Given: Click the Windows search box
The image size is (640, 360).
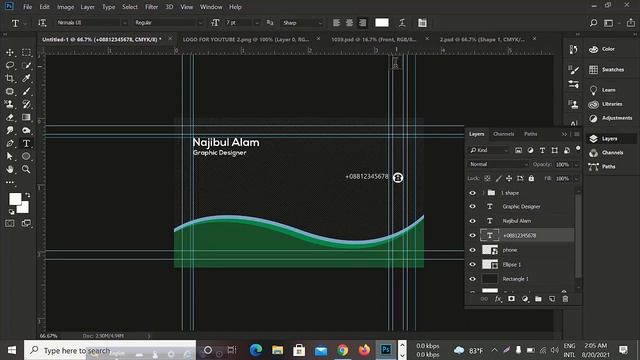Looking at the screenshot, I should [110, 350].
